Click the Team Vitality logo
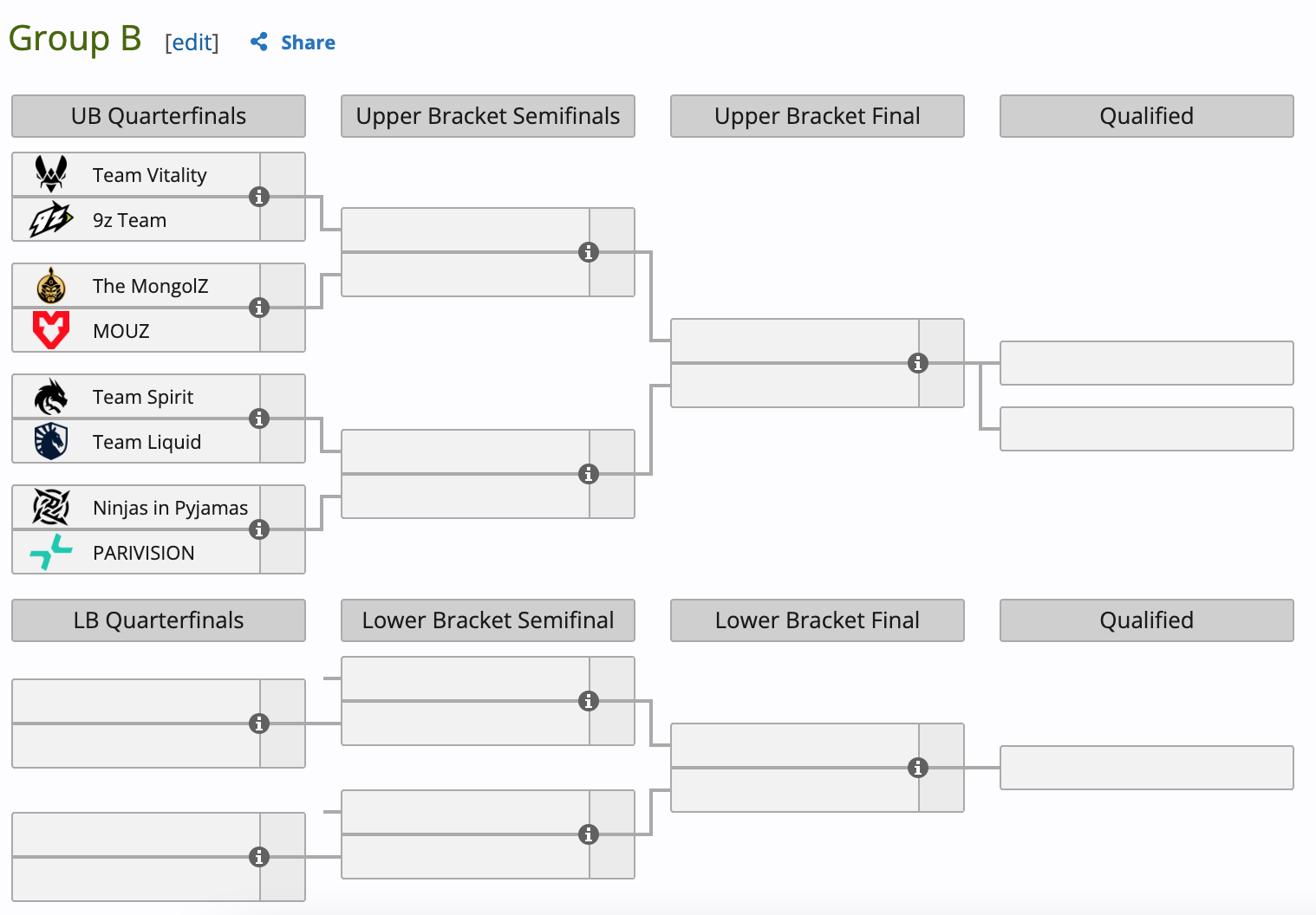The image size is (1316, 915). 51,174
